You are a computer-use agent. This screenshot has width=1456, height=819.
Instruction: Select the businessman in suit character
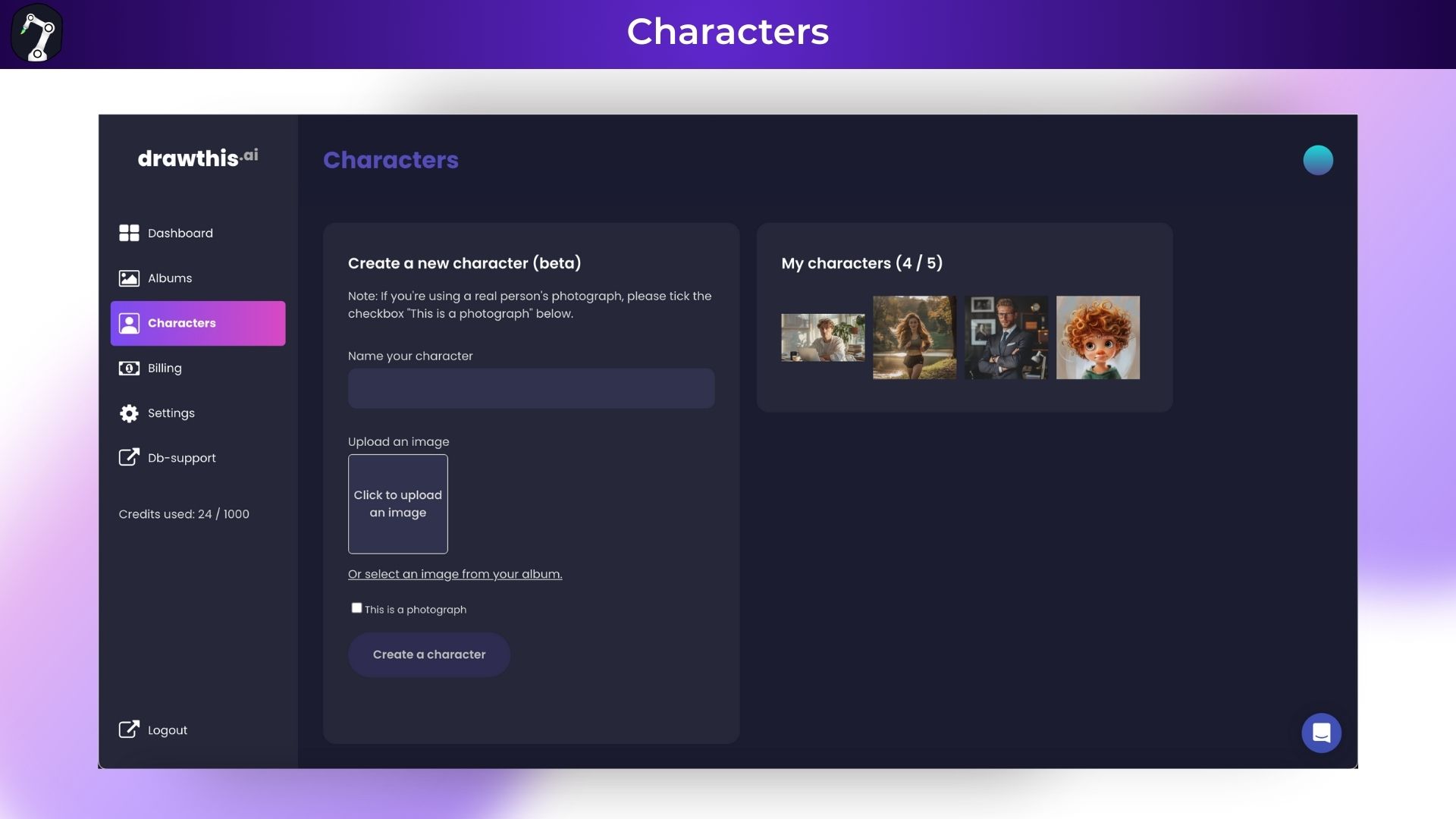(x=1006, y=337)
